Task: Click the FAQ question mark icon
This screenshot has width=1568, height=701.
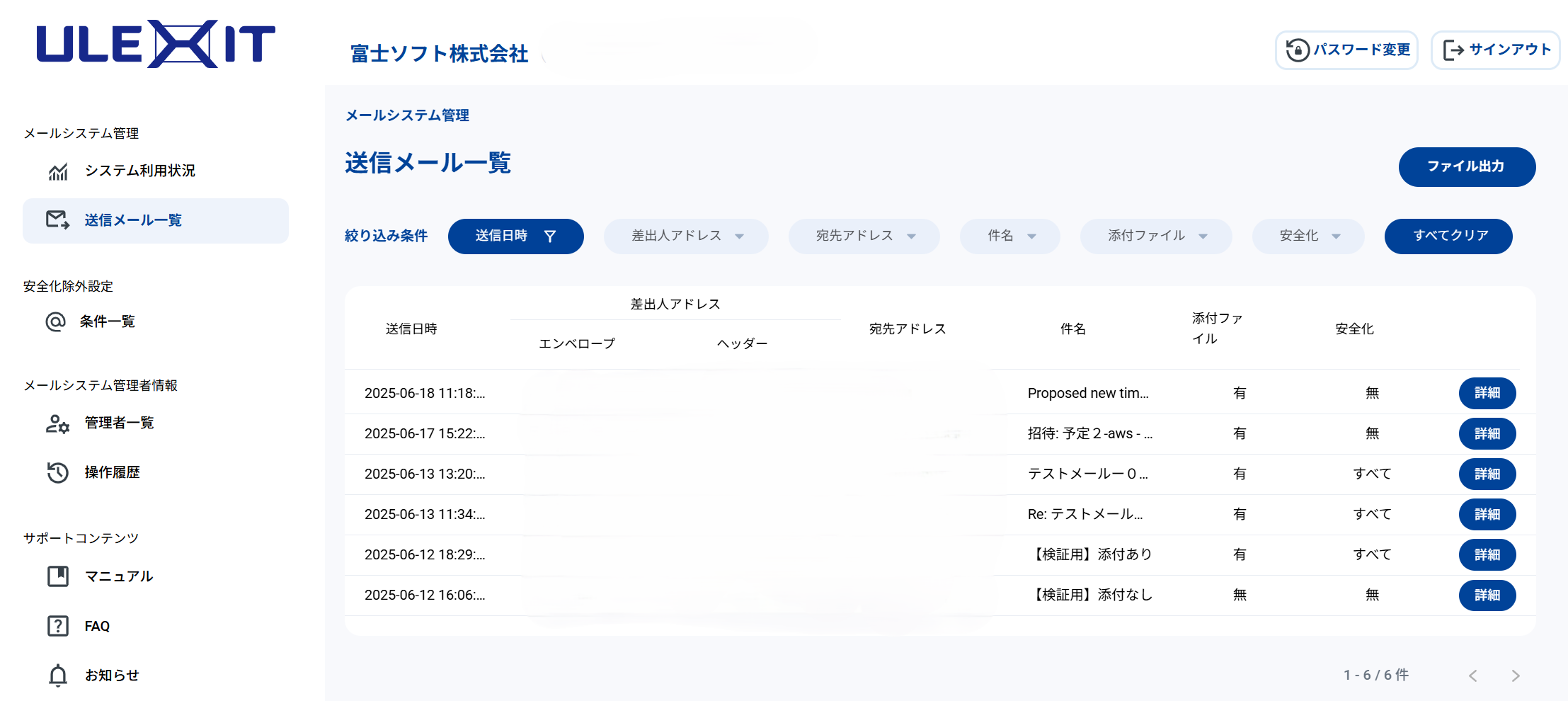Action: (58, 626)
